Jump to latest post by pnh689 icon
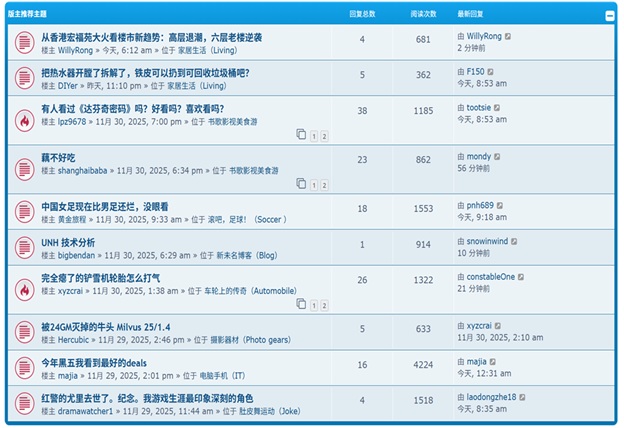624x428 pixels. (500, 206)
